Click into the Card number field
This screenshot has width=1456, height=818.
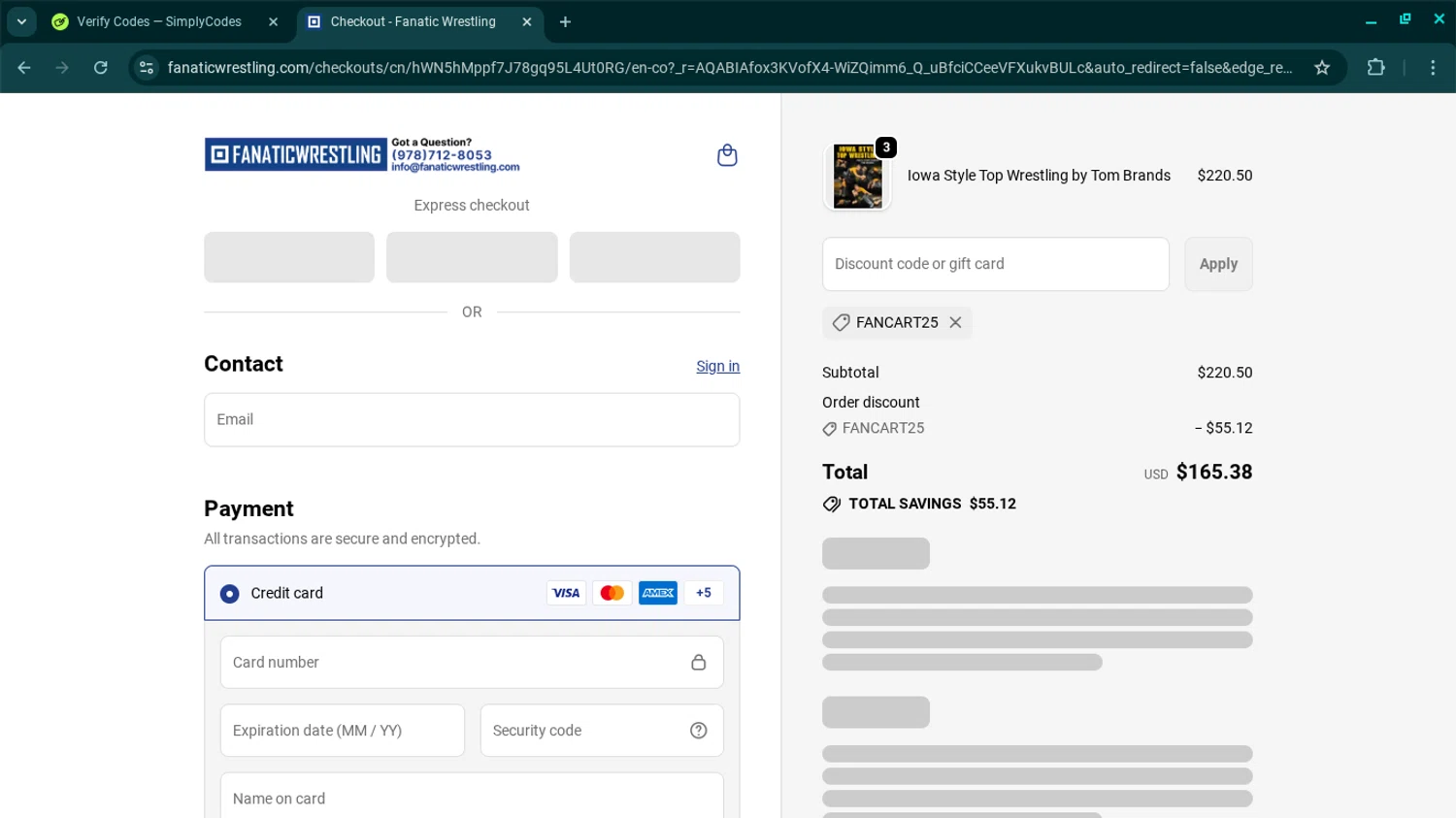(x=472, y=662)
